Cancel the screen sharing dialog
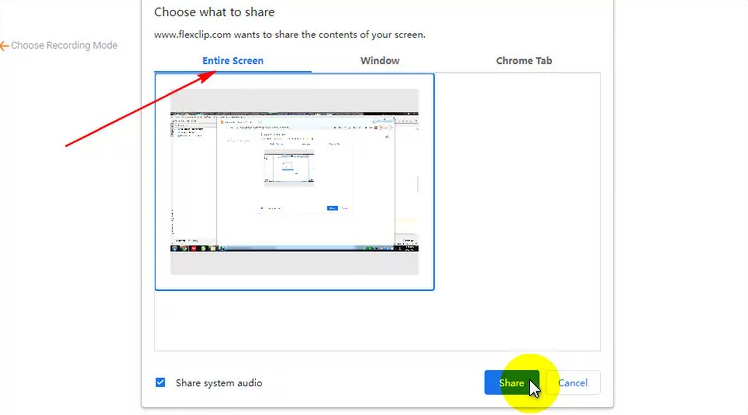 click(573, 383)
